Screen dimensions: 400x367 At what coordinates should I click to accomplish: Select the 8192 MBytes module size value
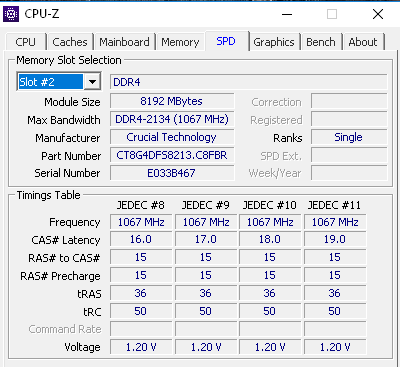tap(172, 101)
